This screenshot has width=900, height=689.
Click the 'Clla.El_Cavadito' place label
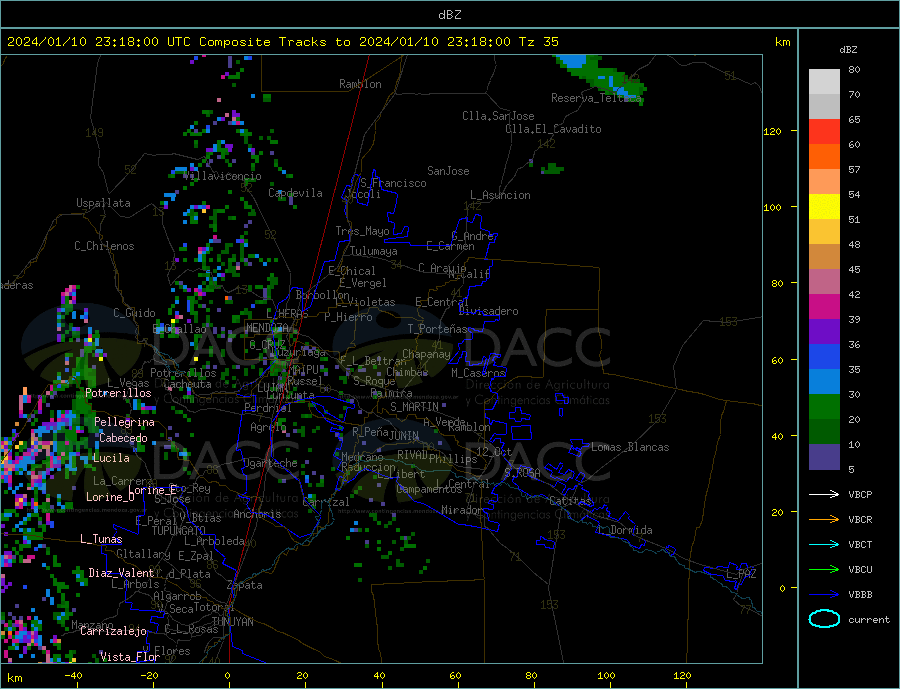coord(553,129)
